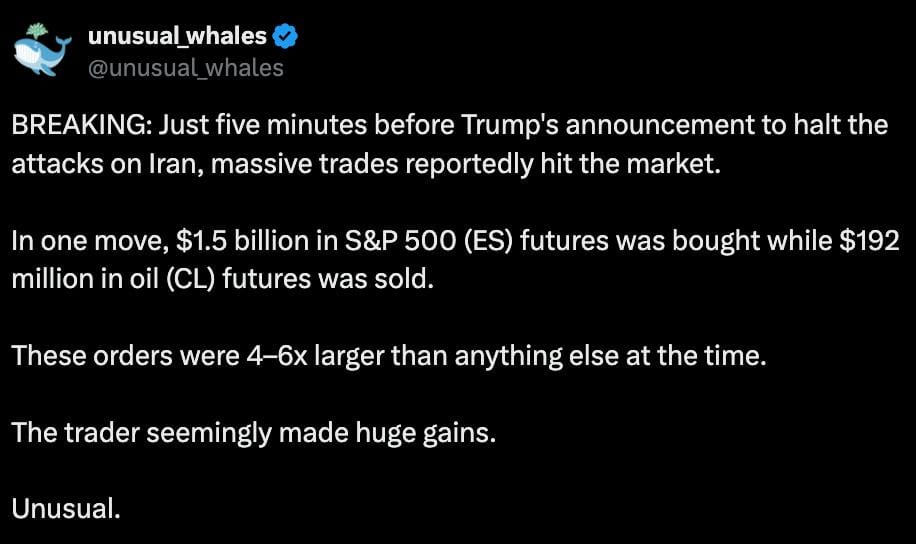Click the blue verified checkmark badge
The image size is (916, 544).
coord(285,36)
